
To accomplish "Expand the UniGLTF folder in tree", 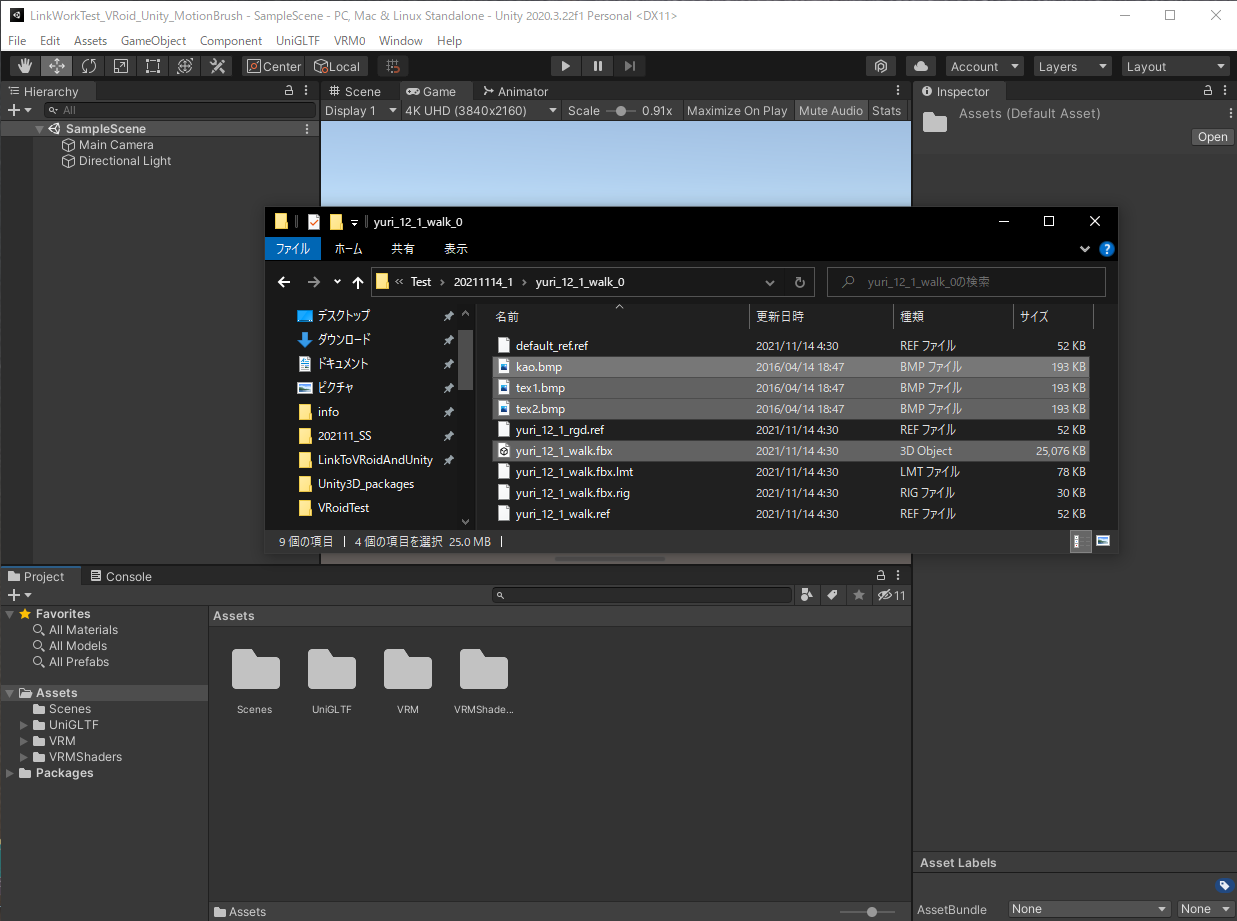I will click(x=25, y=725).
